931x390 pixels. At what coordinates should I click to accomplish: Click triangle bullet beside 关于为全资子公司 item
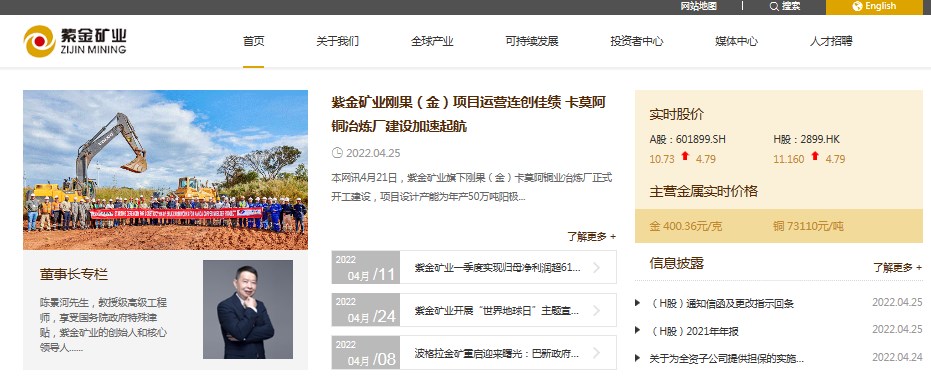click(638, 358)
